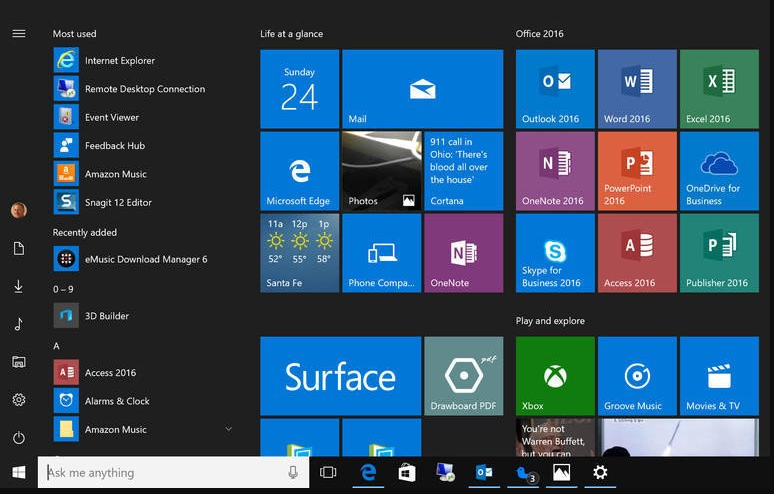Launch Word 2016 tile
The image size is (774, 494).
tap(637, 89)
